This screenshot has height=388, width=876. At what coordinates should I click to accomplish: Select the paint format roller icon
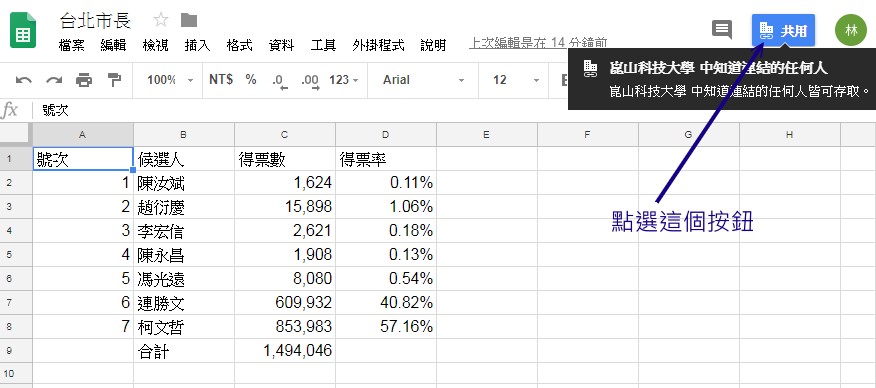point(114,80)
